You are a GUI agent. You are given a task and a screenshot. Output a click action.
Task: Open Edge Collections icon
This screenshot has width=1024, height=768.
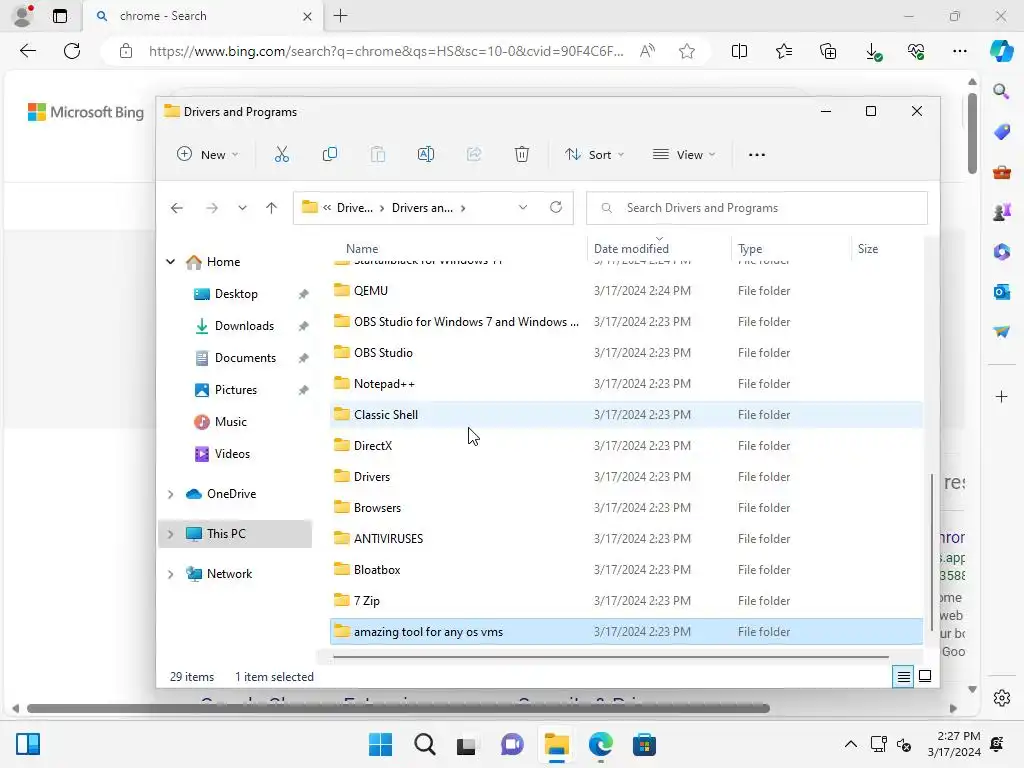pos(828,51)
